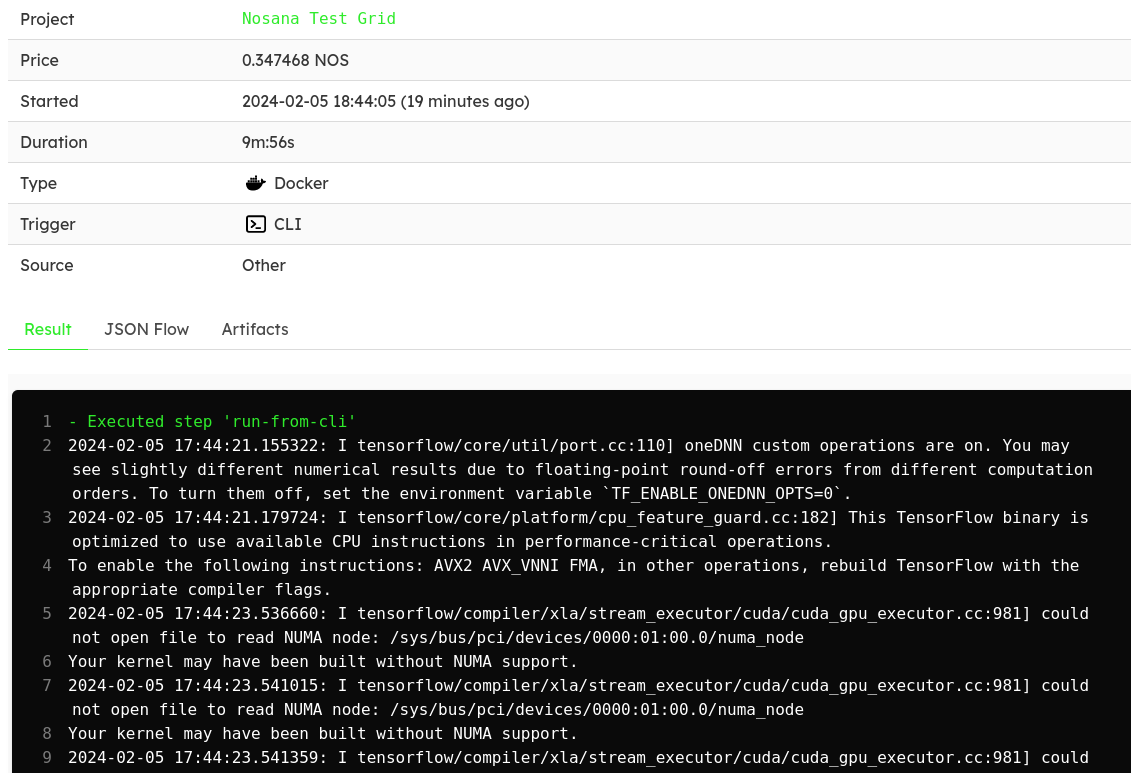Select the Result tab
Viewport: 1131px width, 773px height.
click(x=48, y=329)
